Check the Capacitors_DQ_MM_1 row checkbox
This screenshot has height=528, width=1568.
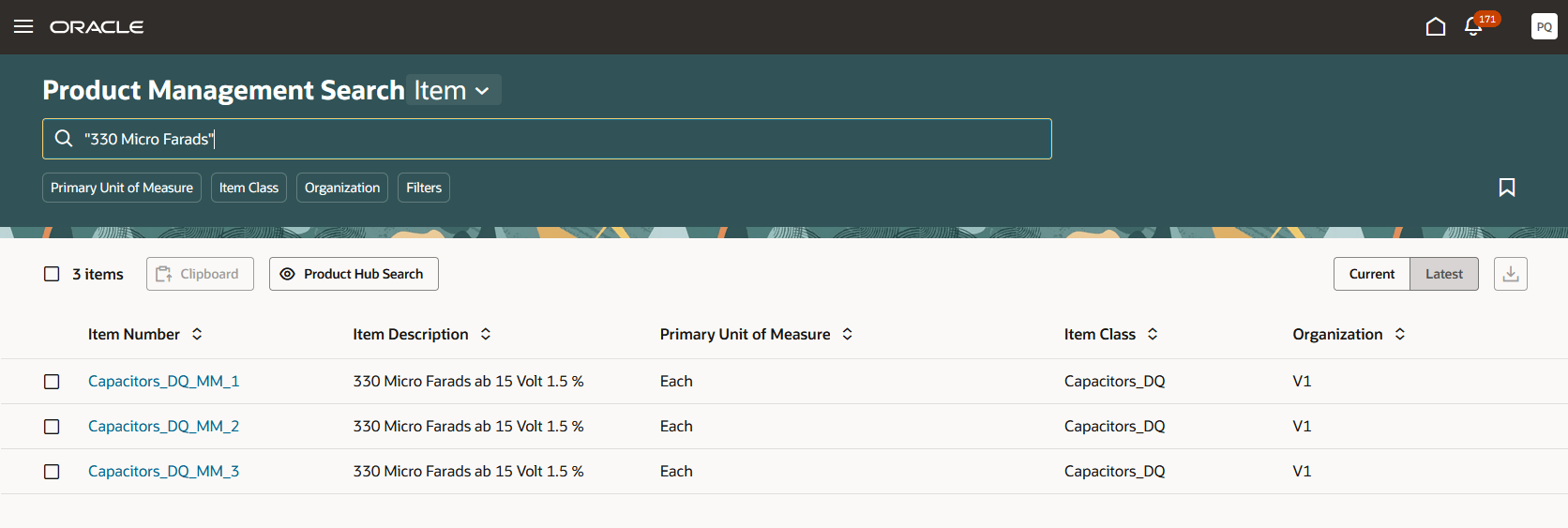(x=52, y=382)
